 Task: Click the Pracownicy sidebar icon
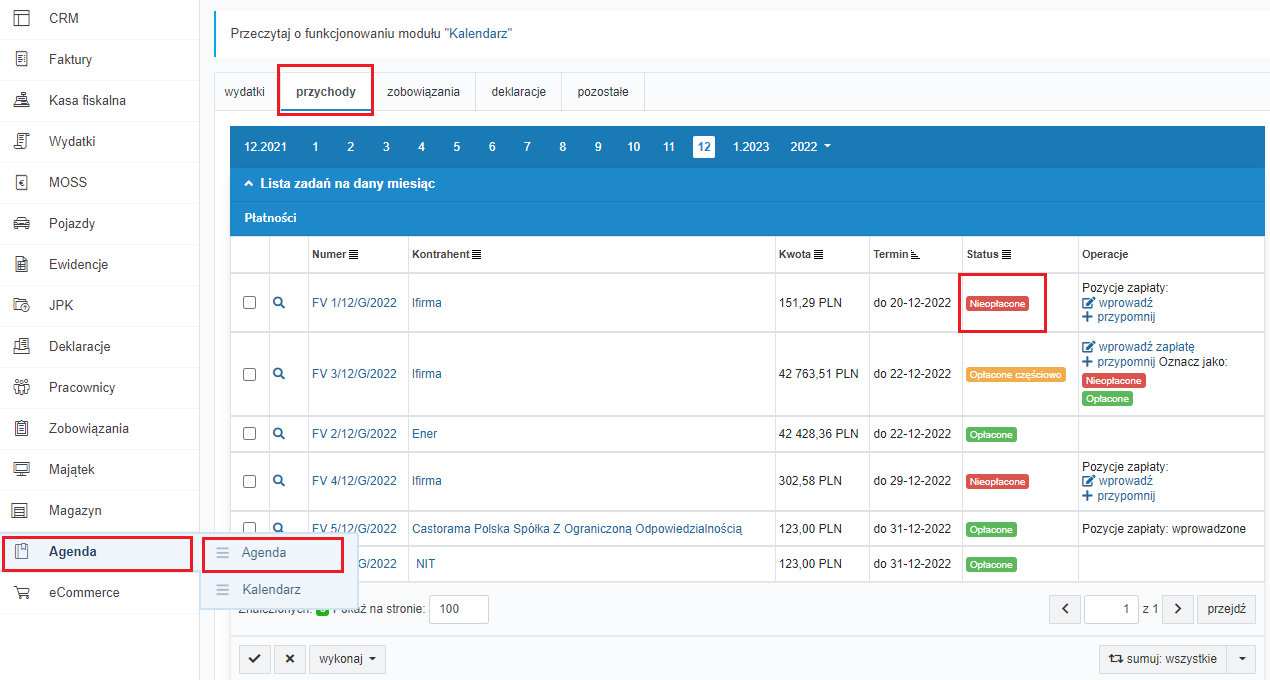21,387
